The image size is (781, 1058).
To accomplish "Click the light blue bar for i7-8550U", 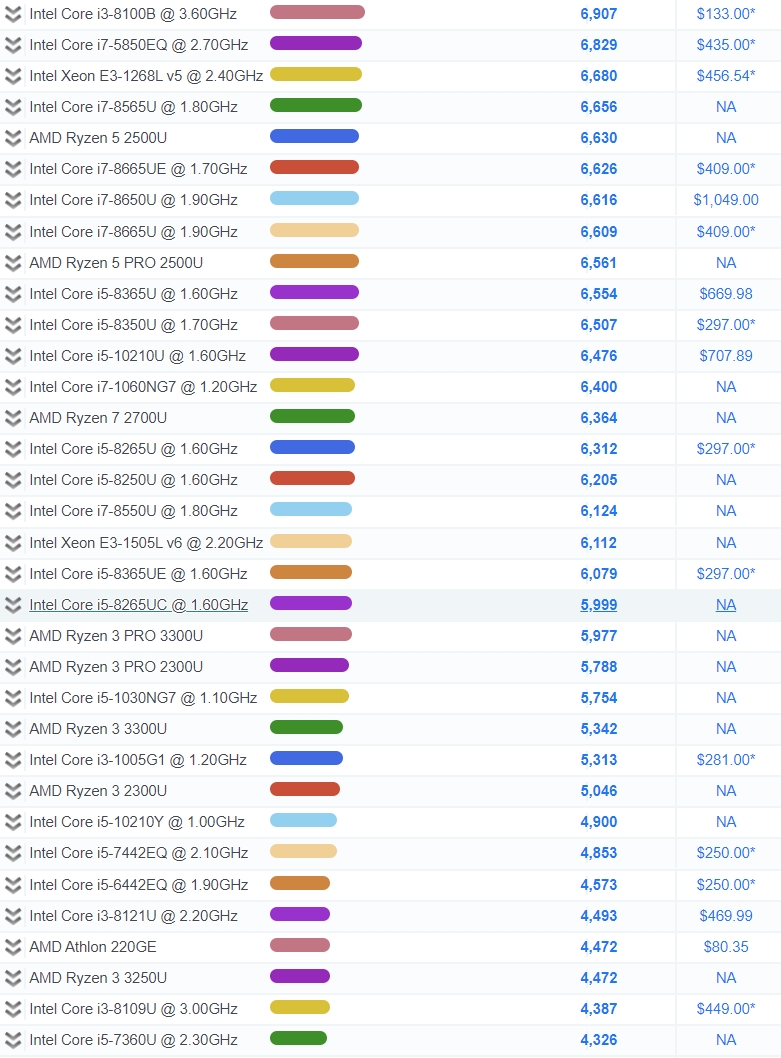I will click(x=311, y=509).
